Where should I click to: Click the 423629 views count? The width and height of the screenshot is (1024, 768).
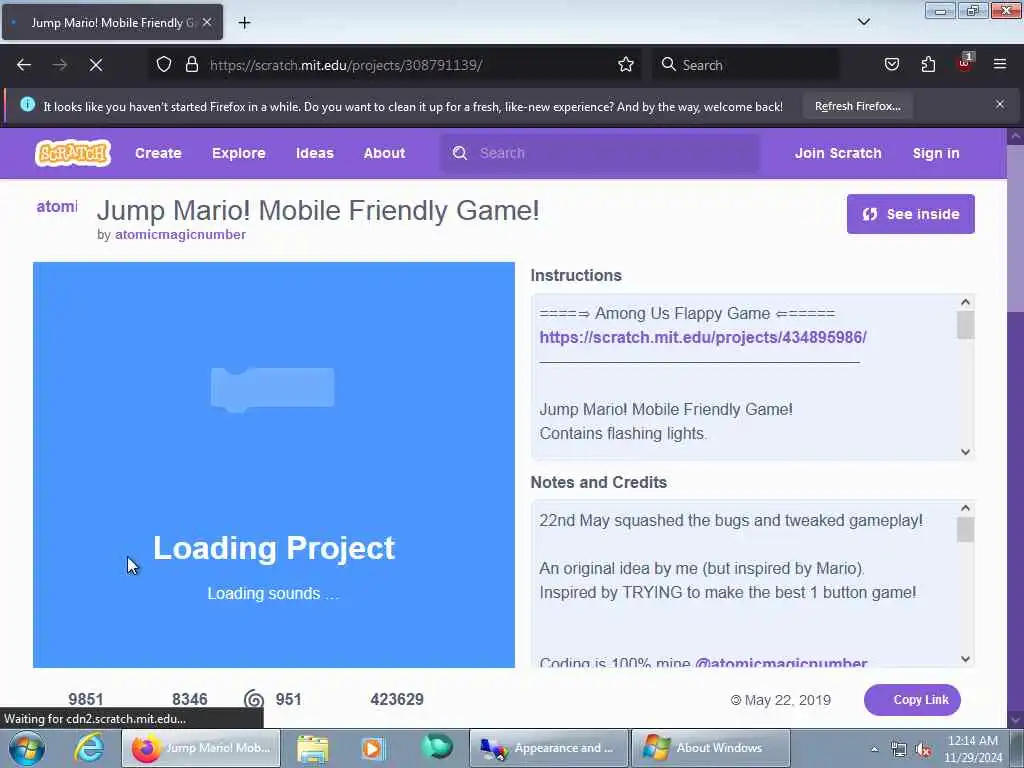396,699
